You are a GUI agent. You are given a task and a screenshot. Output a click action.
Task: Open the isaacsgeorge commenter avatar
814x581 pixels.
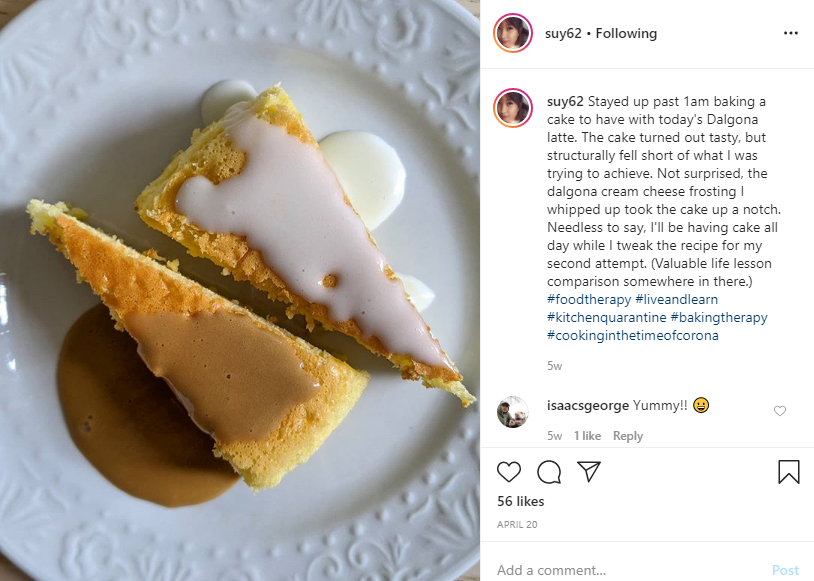513,412
